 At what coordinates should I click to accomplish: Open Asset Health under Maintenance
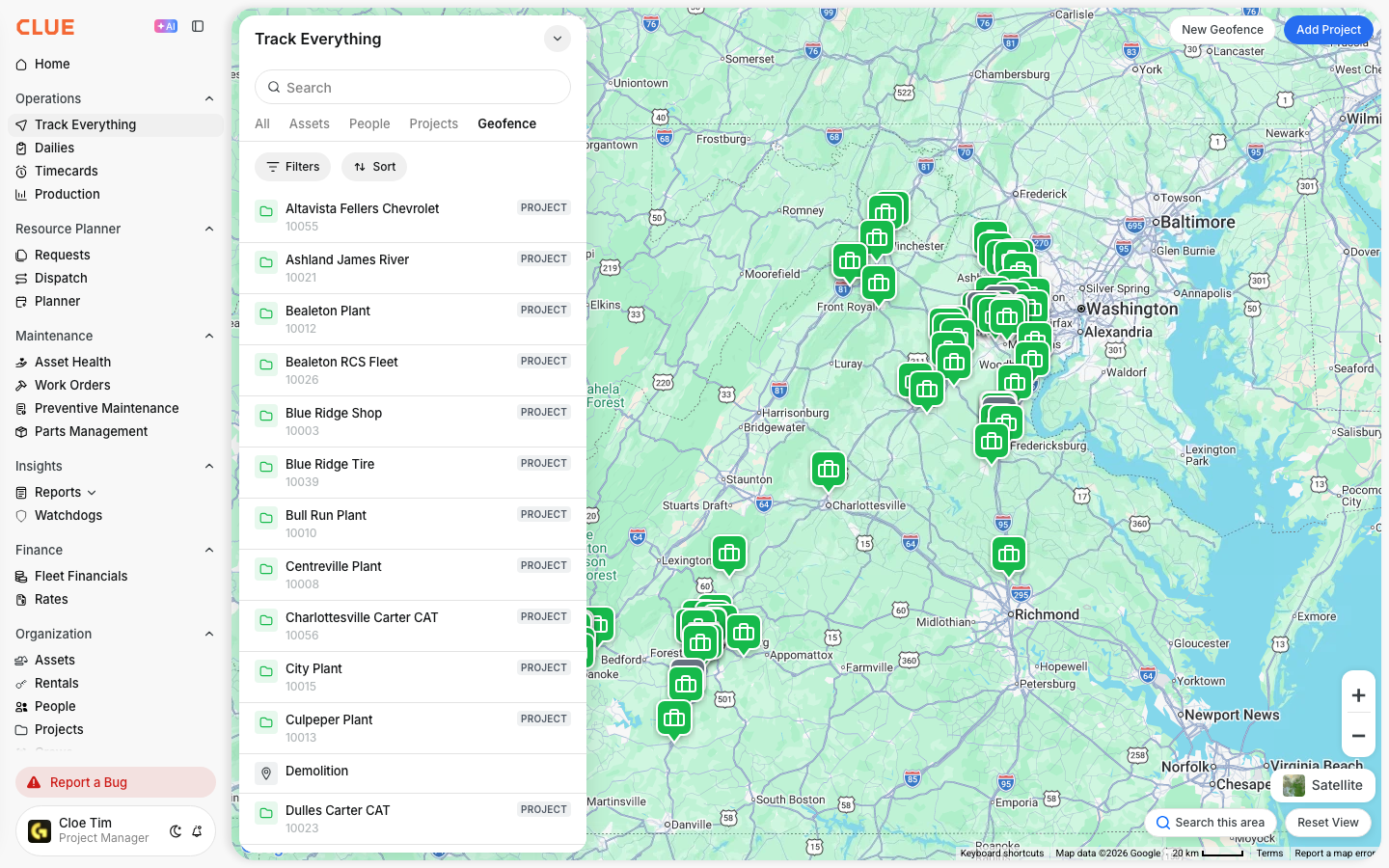click(x=72, y=362)
